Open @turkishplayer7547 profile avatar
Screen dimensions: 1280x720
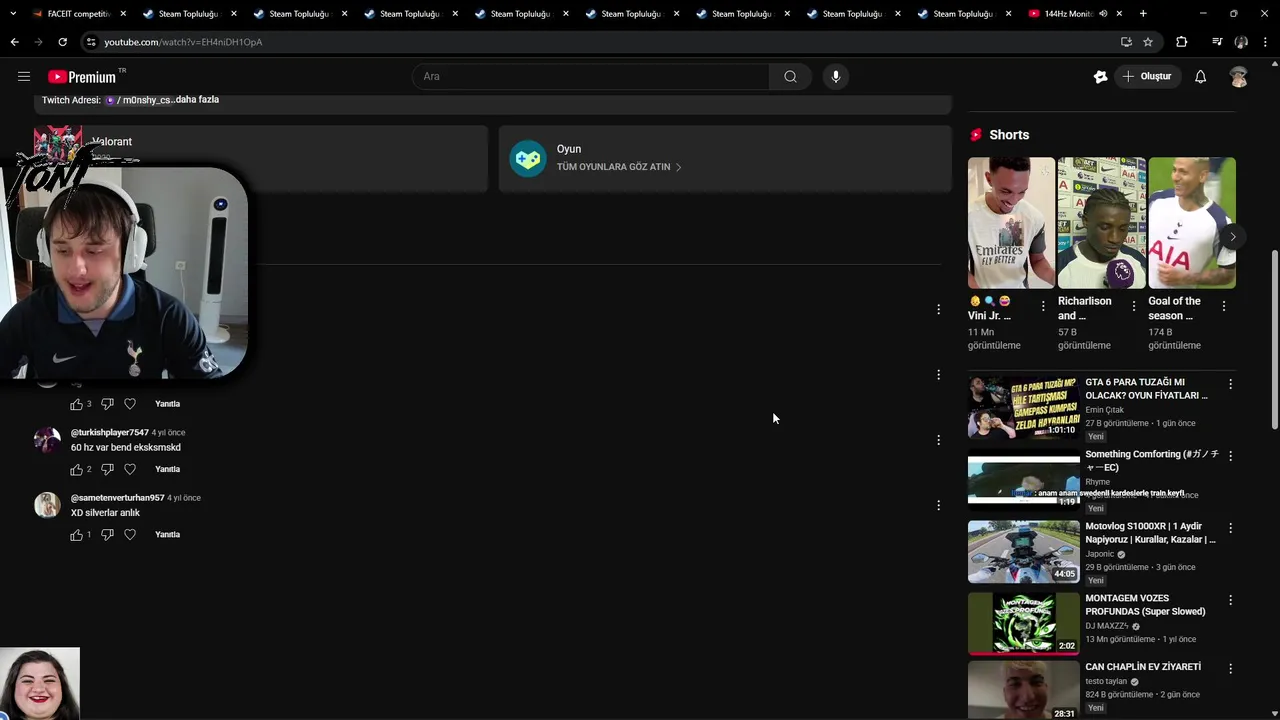coord(47,440)
